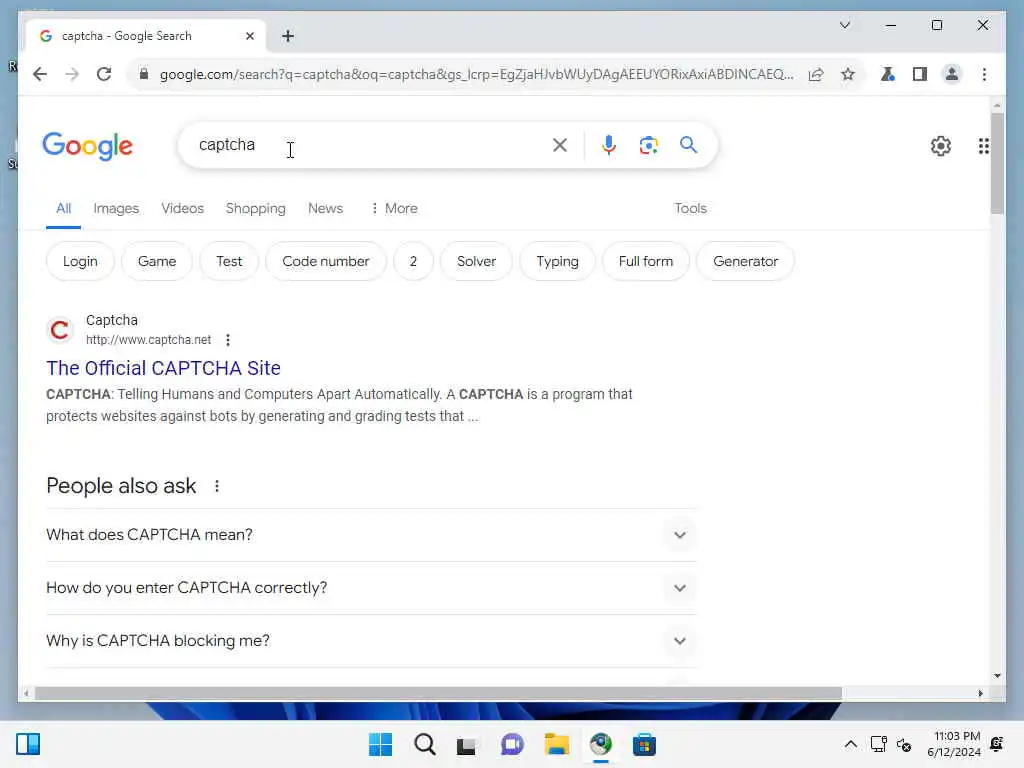The width and height of the screenshot is (1024, 768).
Task: Click the captcha.net result favicon
Action: [x=59, y=330]
